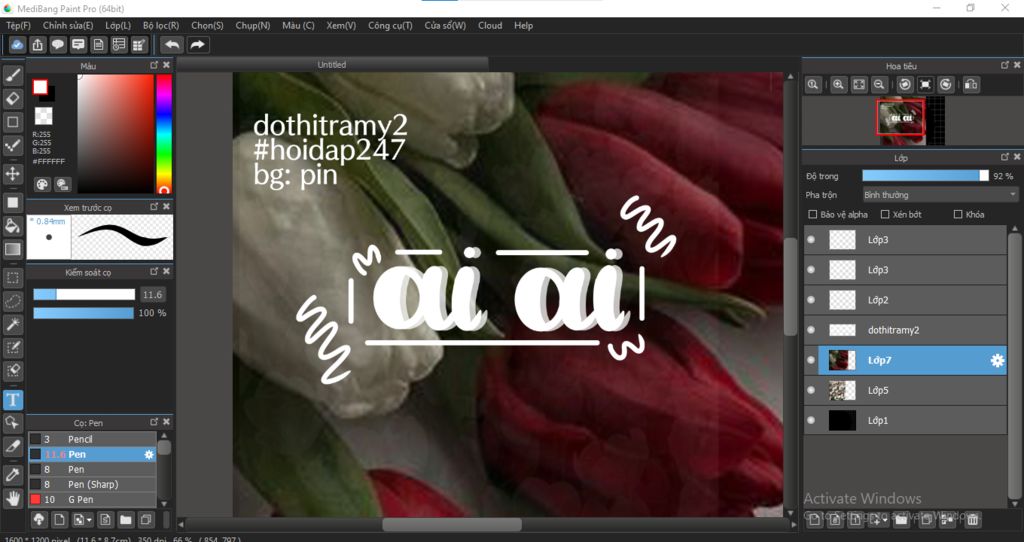Screen dimensions: 1024x542
Task: Select the transparent color swatch
Action: (43, 116)
